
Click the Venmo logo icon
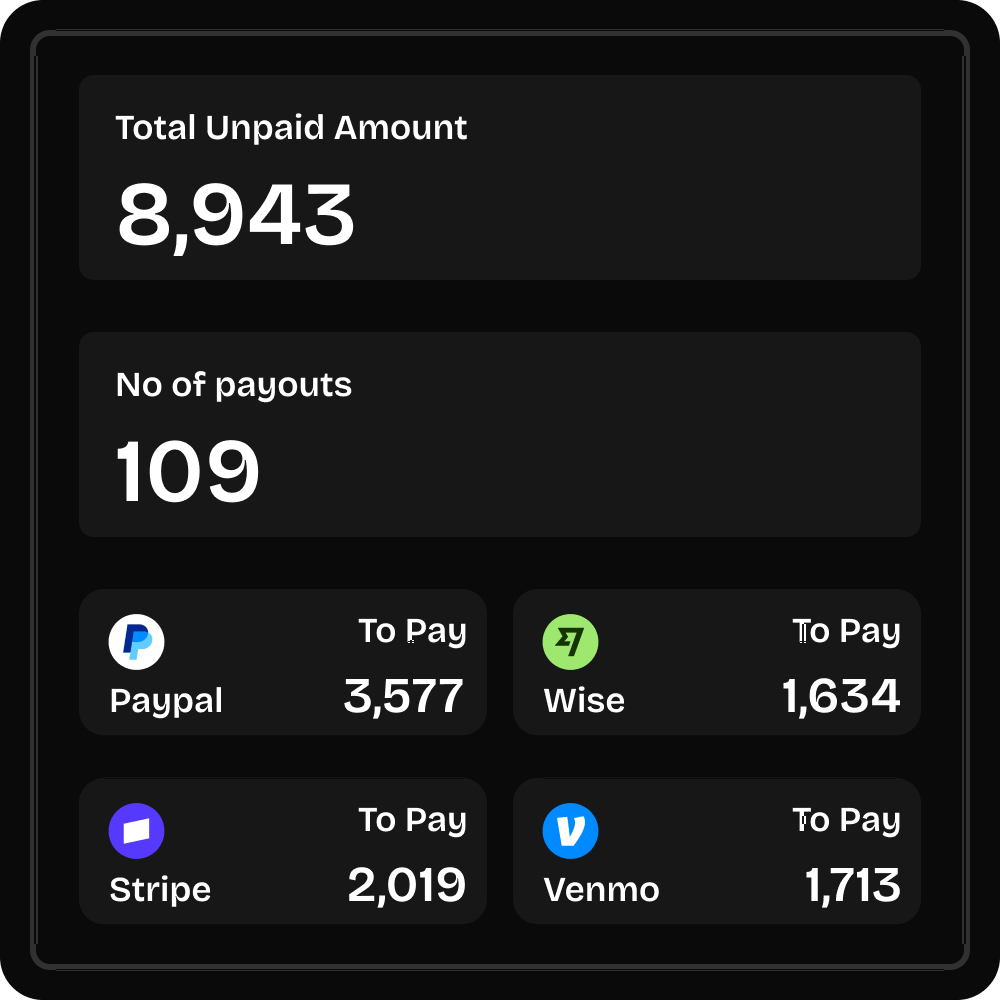570,831
